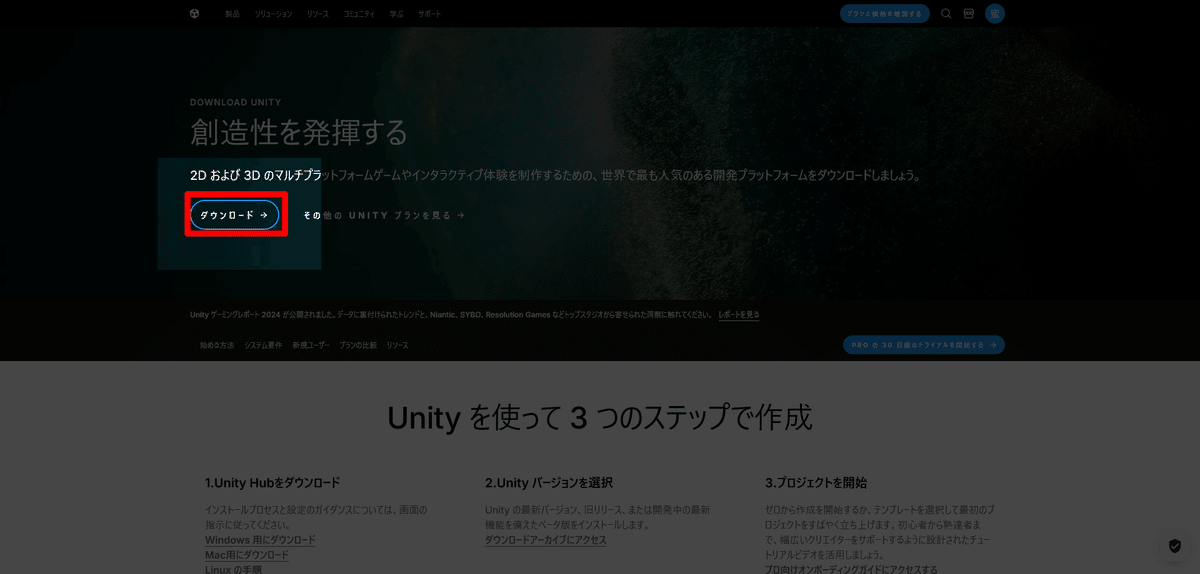Open the 製品 menu
The width and height of the screenshot is (1200, 574).
(232, 14)
